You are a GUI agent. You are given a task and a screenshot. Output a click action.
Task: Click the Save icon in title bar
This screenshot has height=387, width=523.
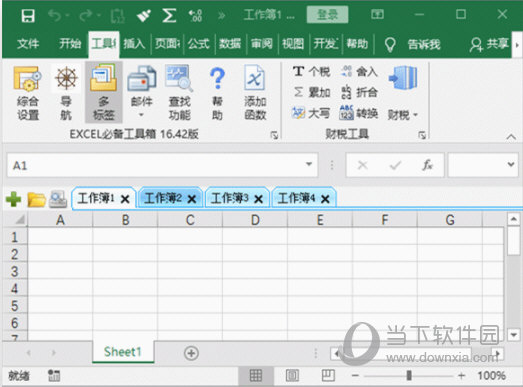point(28,15)
